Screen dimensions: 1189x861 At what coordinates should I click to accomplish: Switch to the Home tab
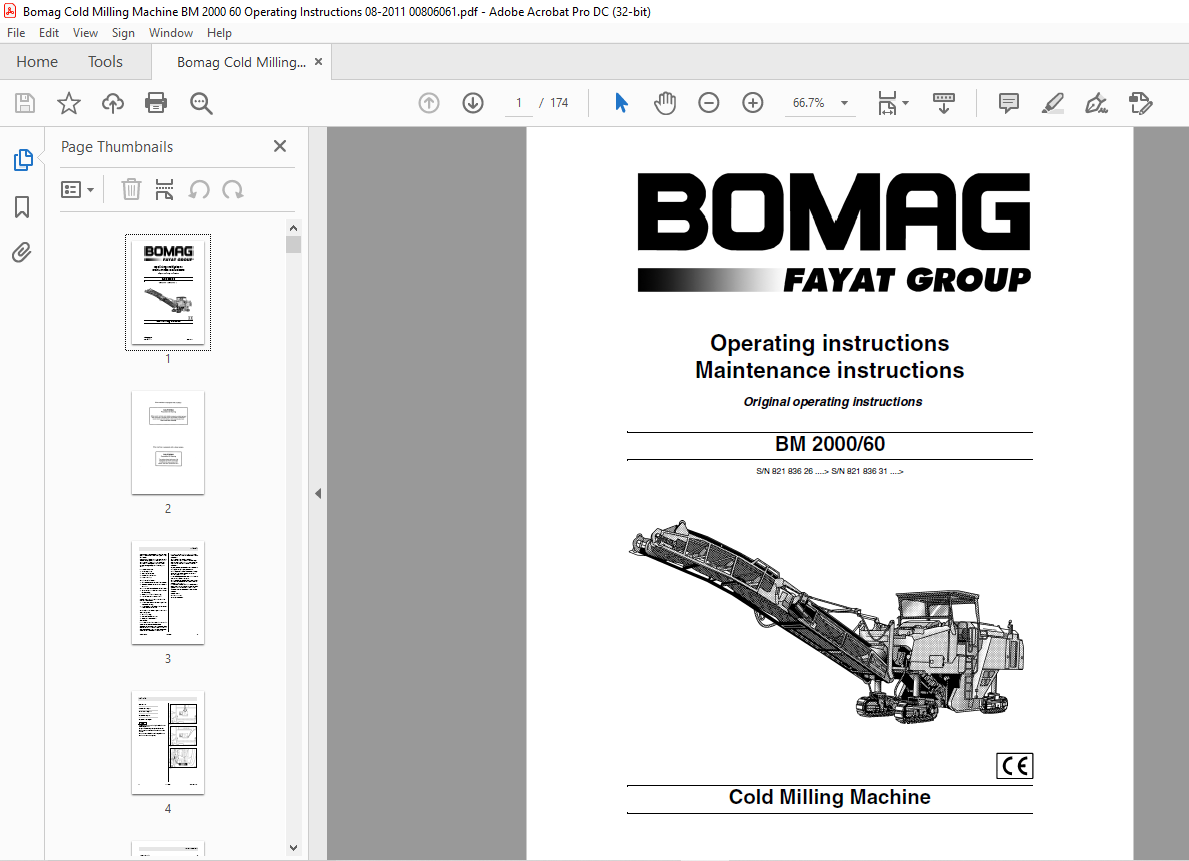[37, 61]
